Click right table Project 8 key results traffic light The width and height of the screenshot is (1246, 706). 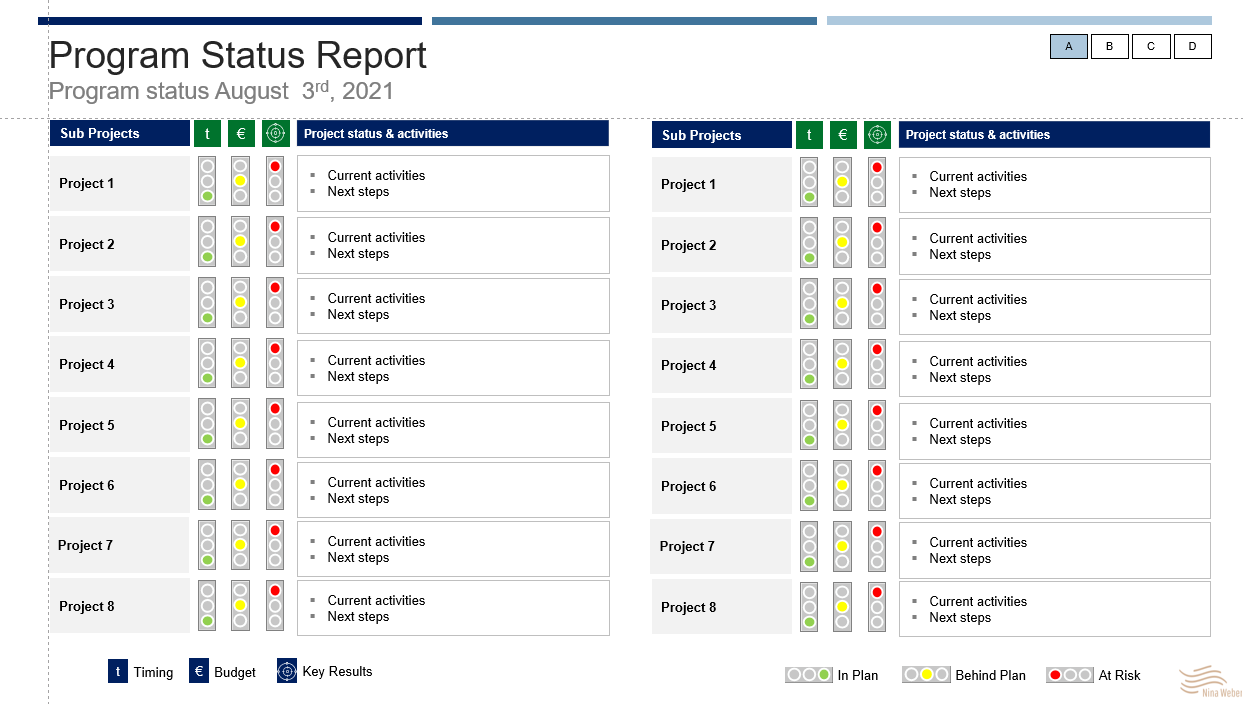(877, 607)
